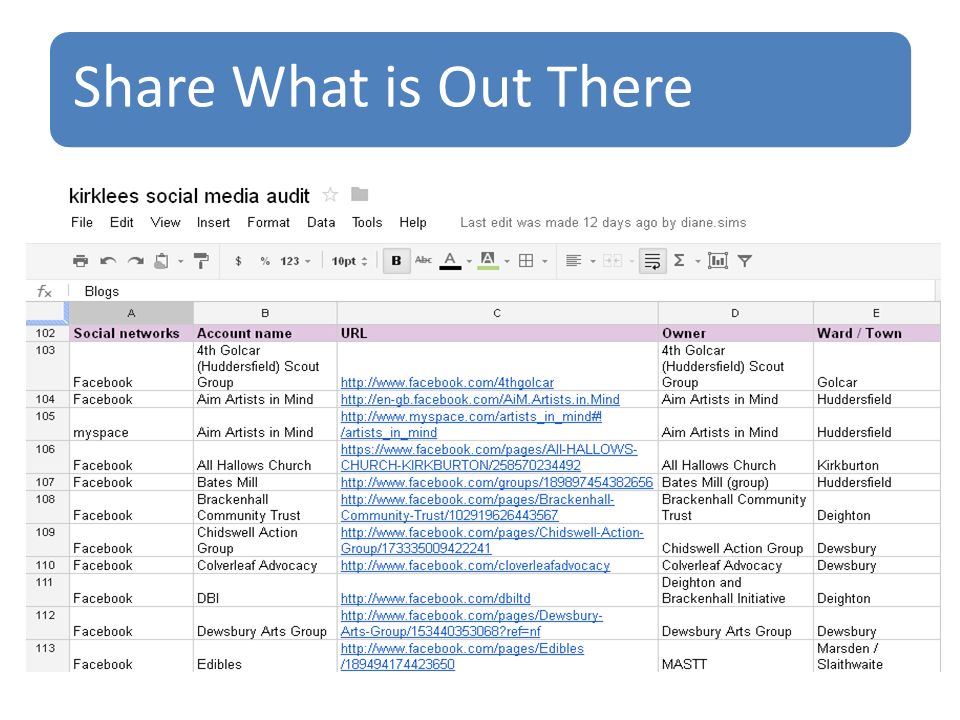Open the Chidswell-Action-Group Facebook link
The width and height of the screenshot is (960, 720).
pos(492,541)
